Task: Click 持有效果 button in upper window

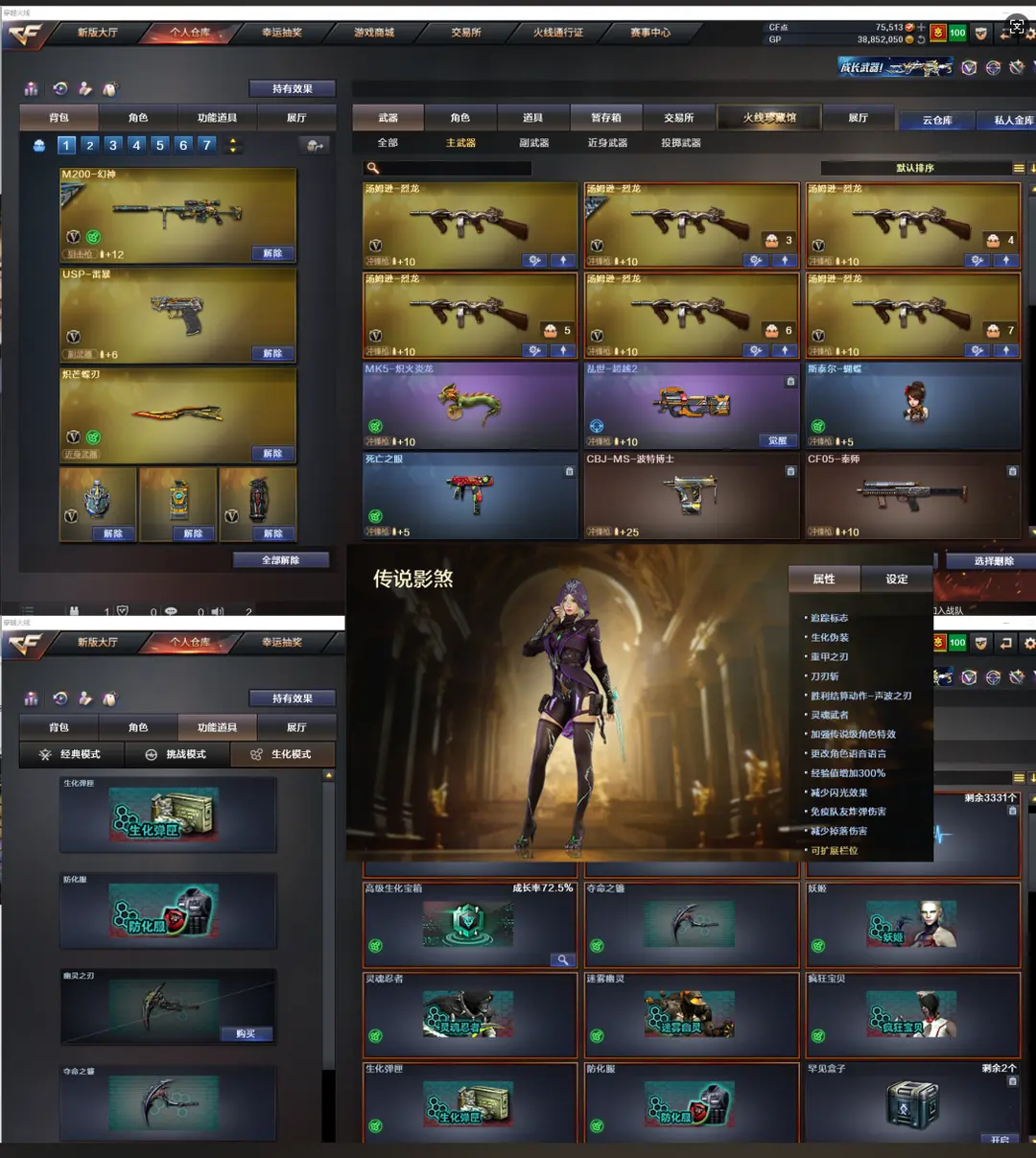Action: click(292, 88)
